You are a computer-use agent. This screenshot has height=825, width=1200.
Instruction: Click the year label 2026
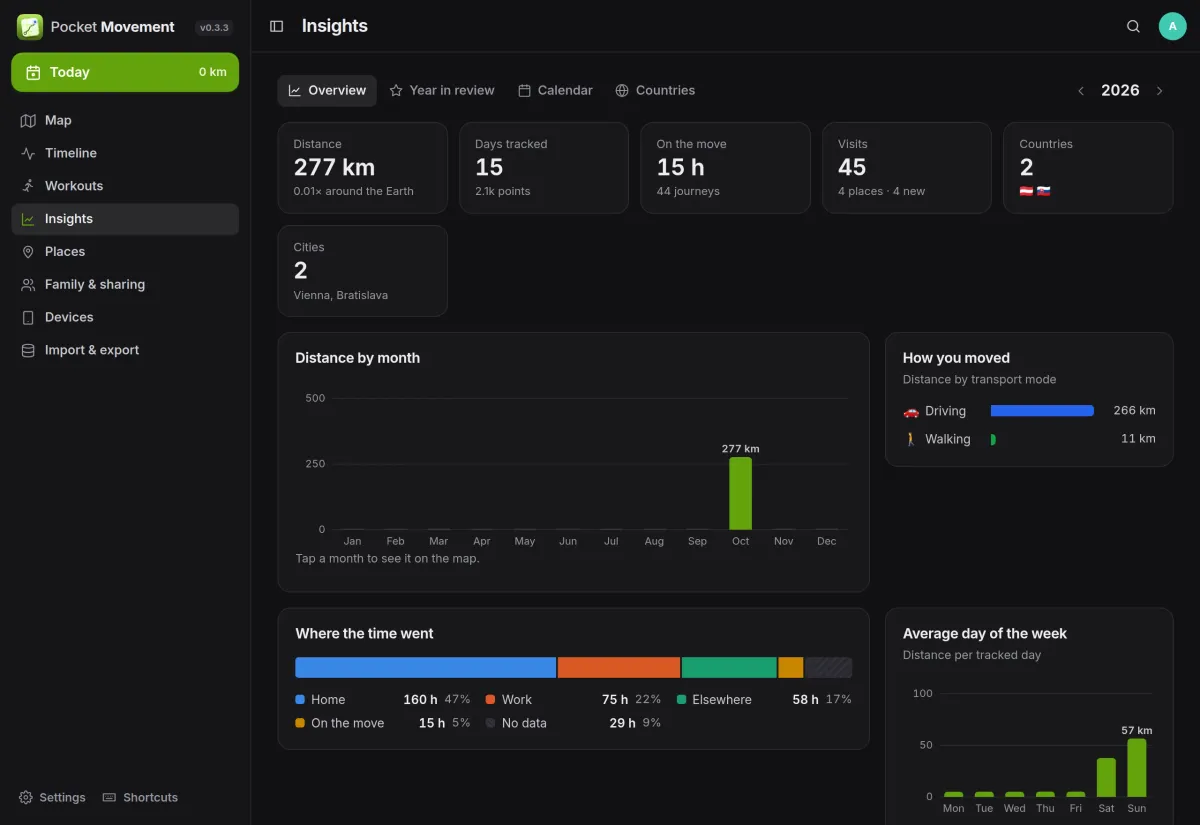(1120, 91)
